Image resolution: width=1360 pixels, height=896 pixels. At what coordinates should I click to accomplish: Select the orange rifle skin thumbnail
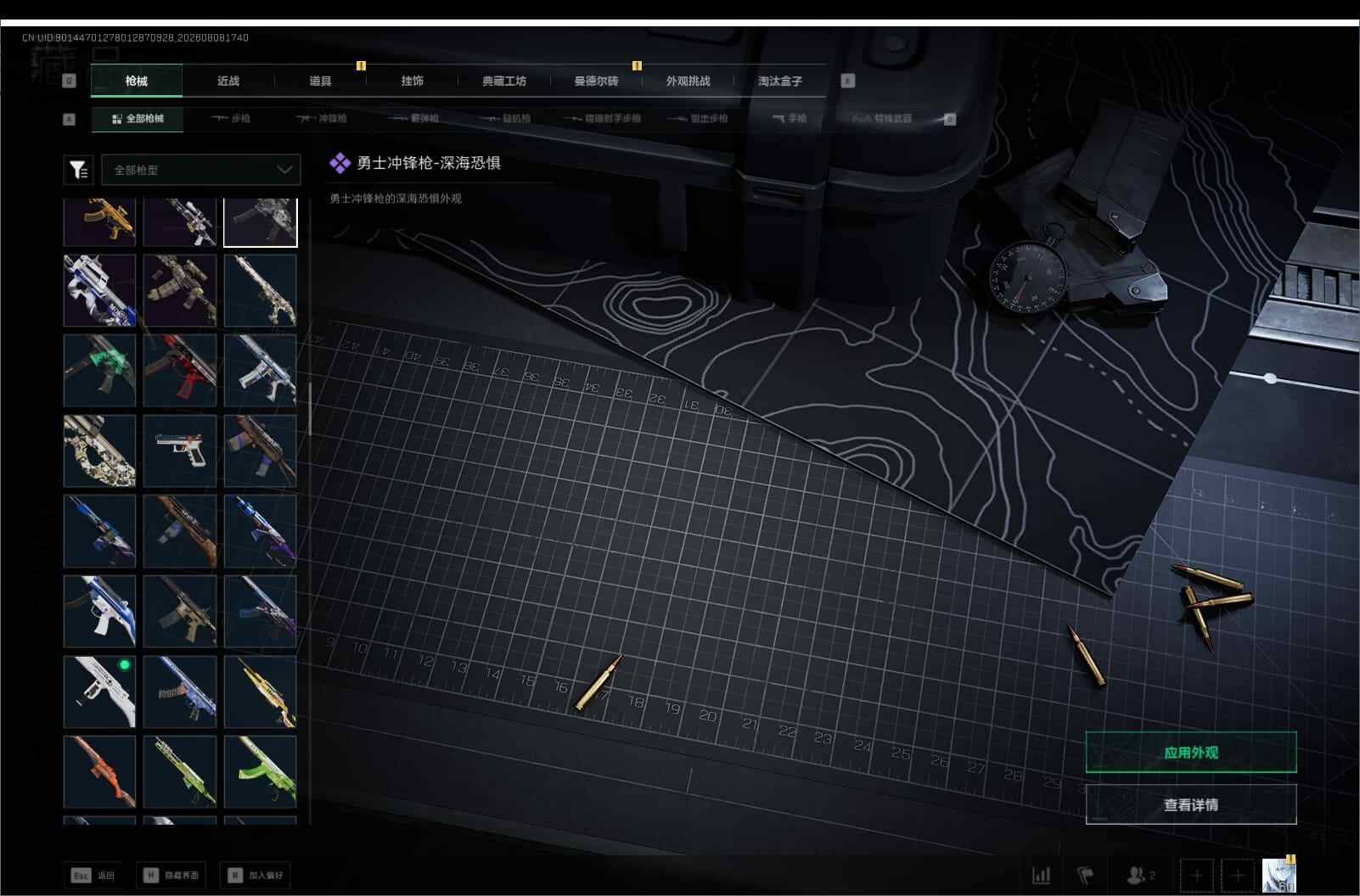(x=99, y=772)
